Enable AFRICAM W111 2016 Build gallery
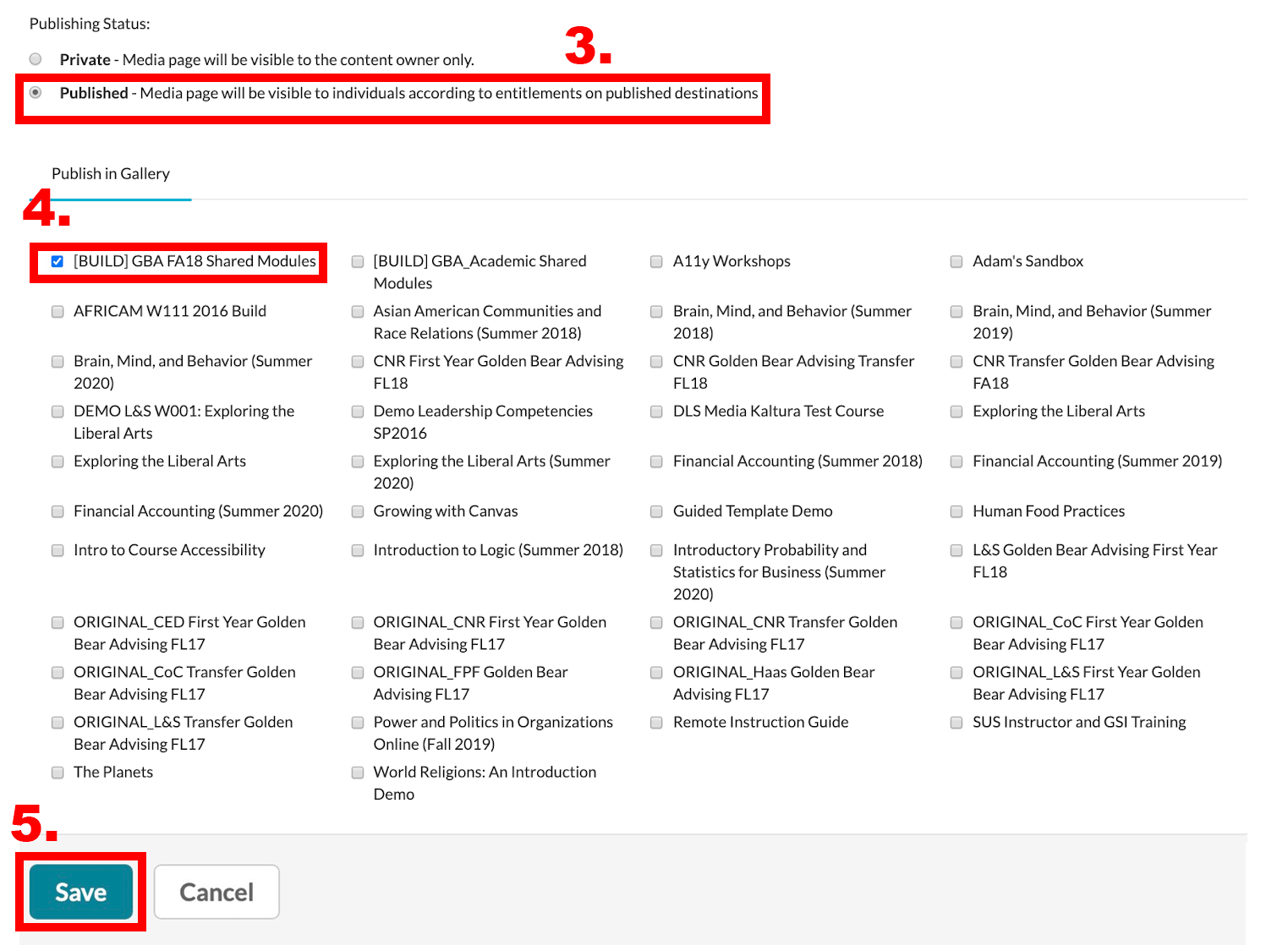This screenshot has height=945, width=1288. click(x=58, y=311)
